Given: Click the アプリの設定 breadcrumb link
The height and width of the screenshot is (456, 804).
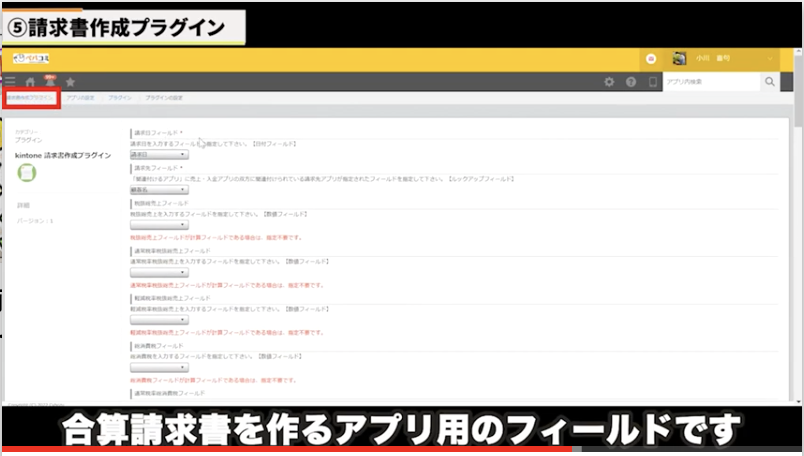Looking at the screenshot, I should 81,98.
